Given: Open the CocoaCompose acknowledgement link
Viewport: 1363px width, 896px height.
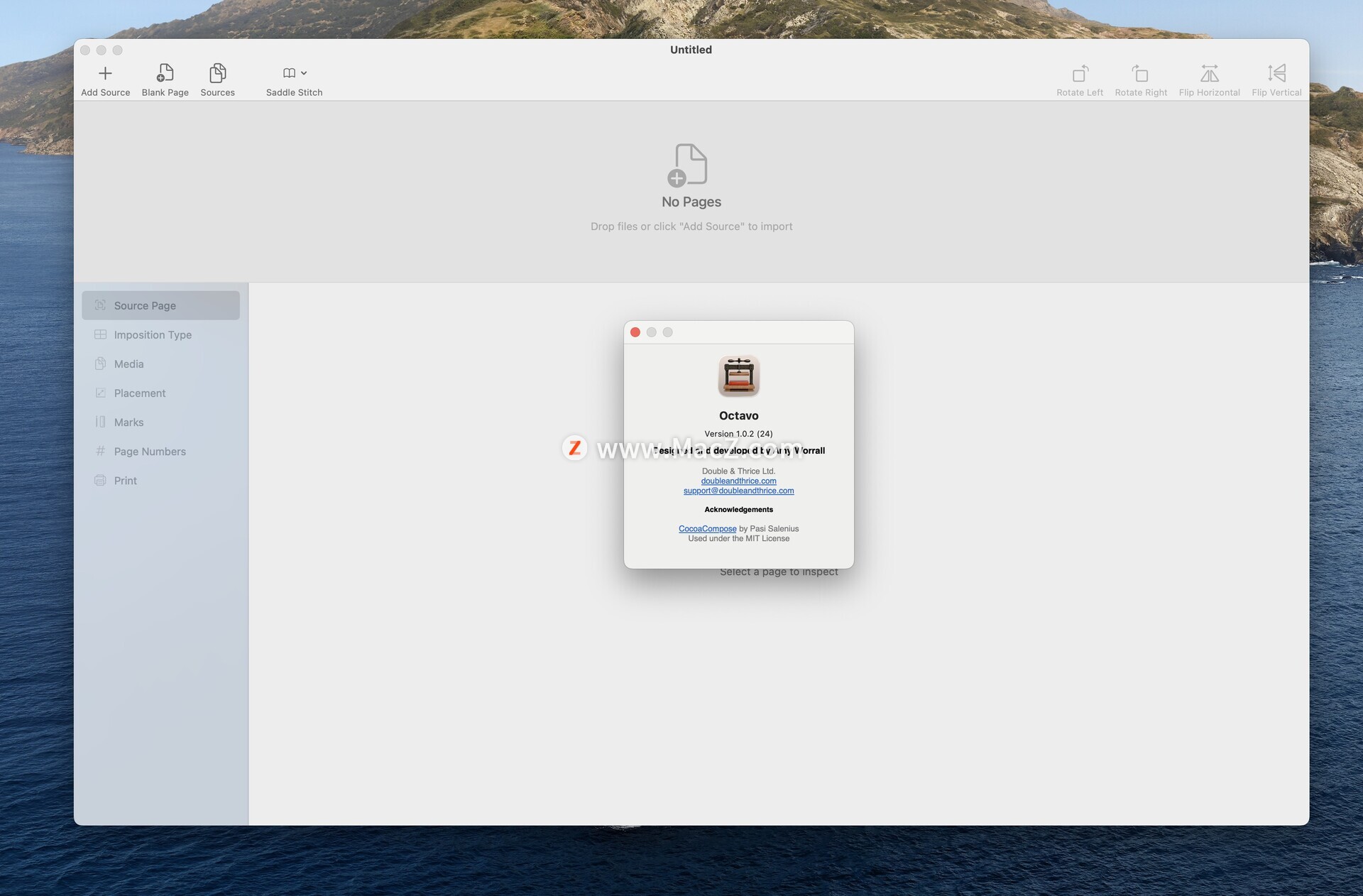Looking at the screenshot, I should click(x=707, y=529).
